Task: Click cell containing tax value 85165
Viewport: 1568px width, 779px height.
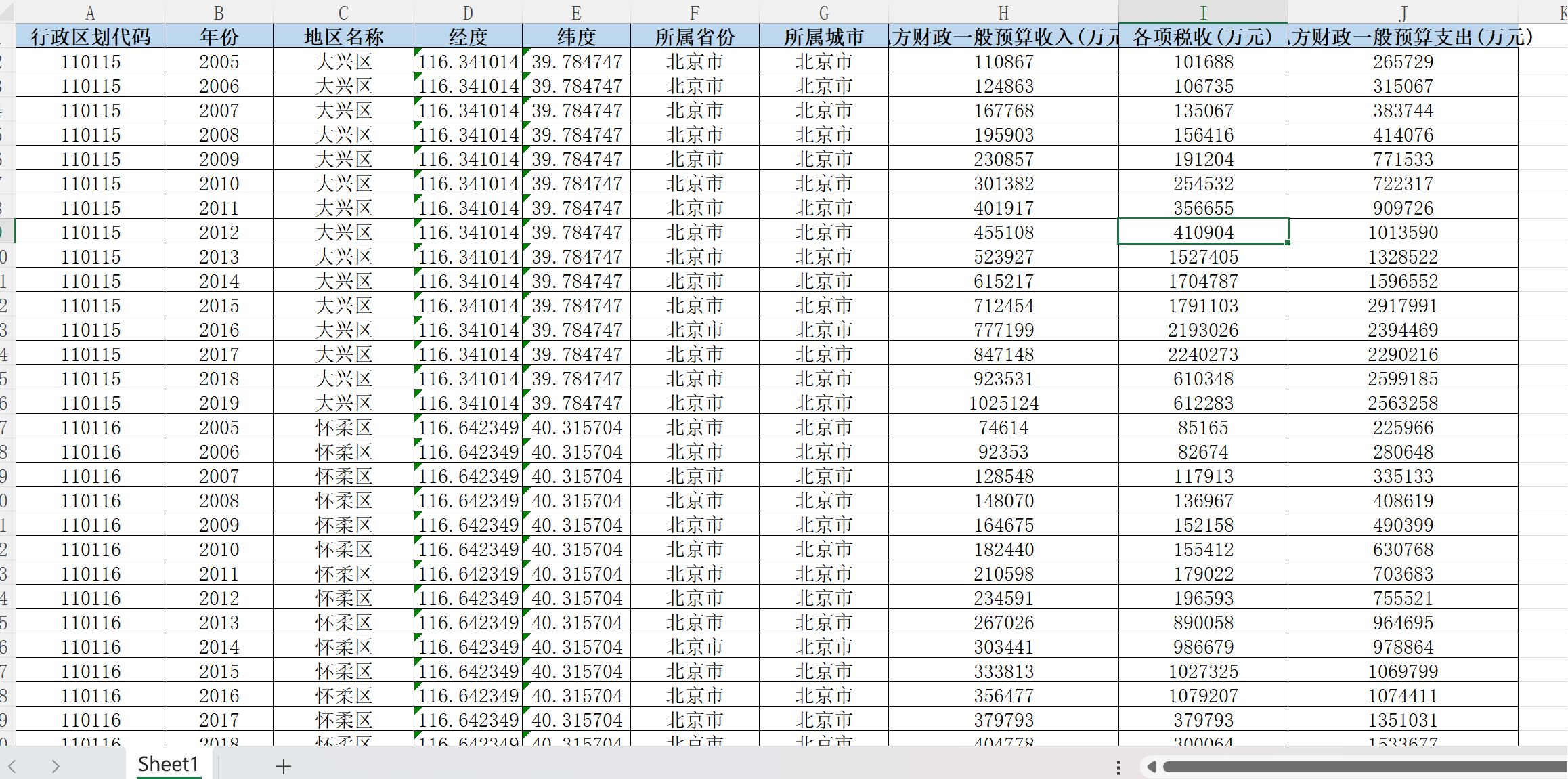Action: [x=1202, y=427]
